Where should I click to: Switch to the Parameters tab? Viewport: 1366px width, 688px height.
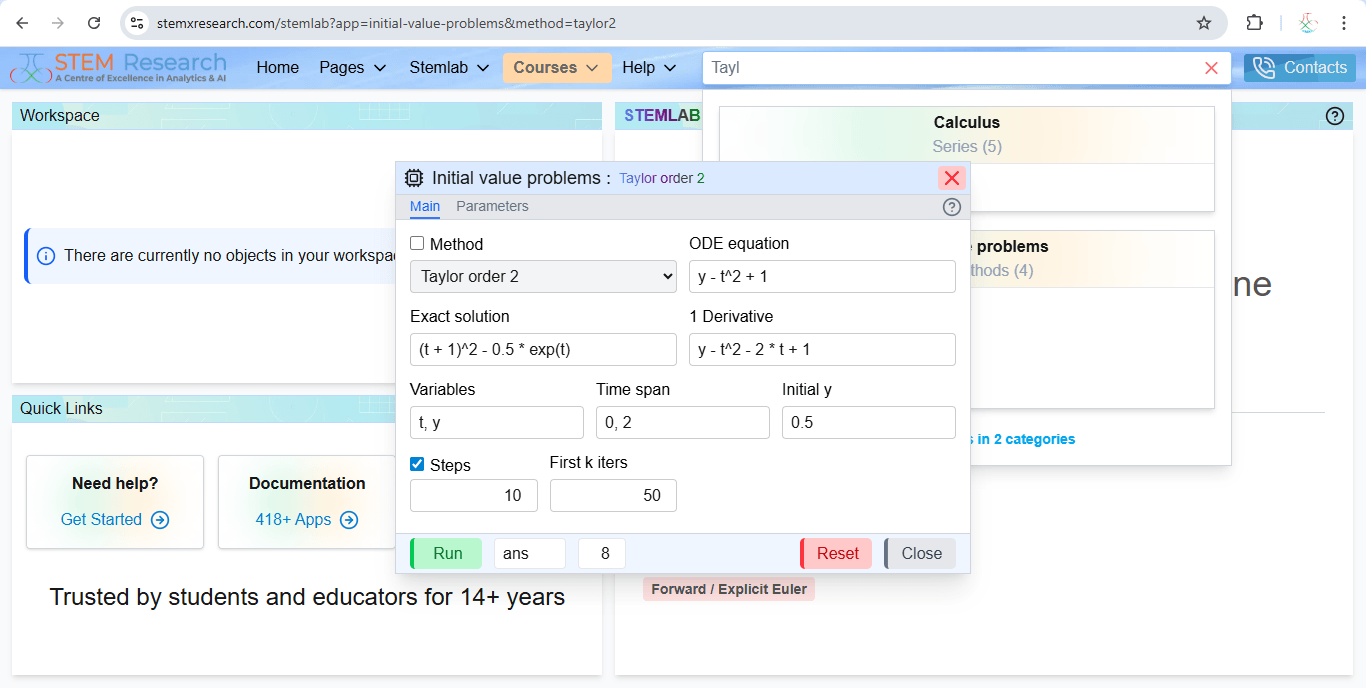[492, 206]
